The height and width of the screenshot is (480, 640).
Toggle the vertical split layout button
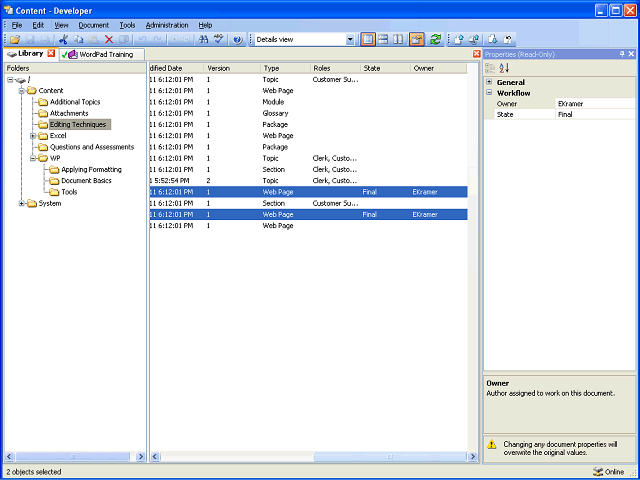[x=398, y=40]
